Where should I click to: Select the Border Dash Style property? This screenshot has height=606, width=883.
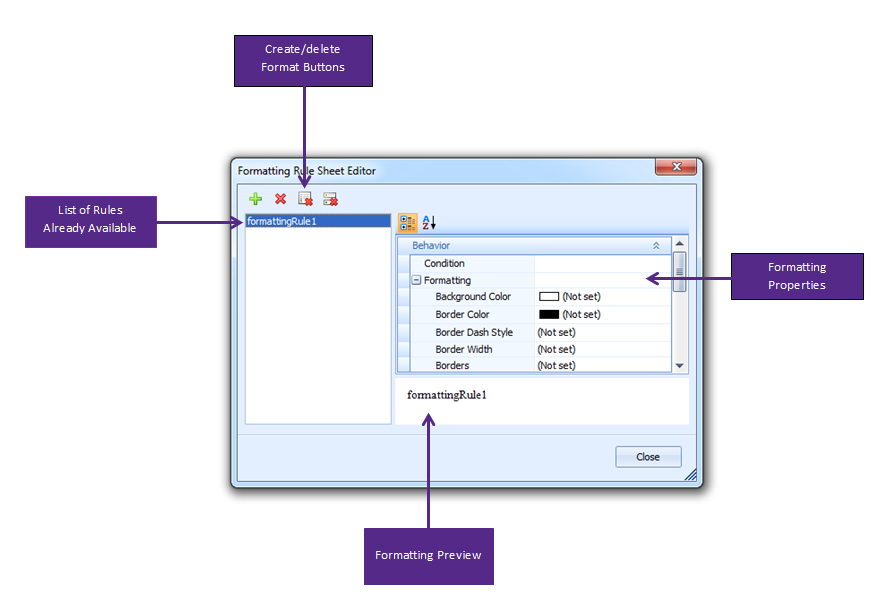point(474,332)
